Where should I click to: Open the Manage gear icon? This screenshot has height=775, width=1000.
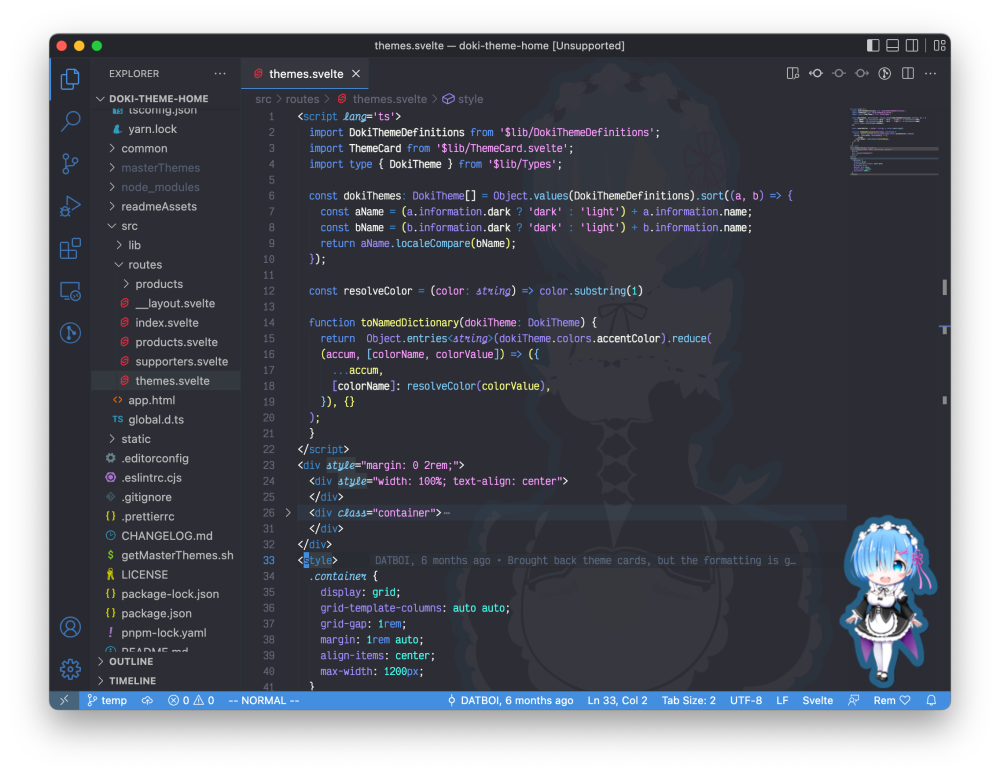coord(70,669)
